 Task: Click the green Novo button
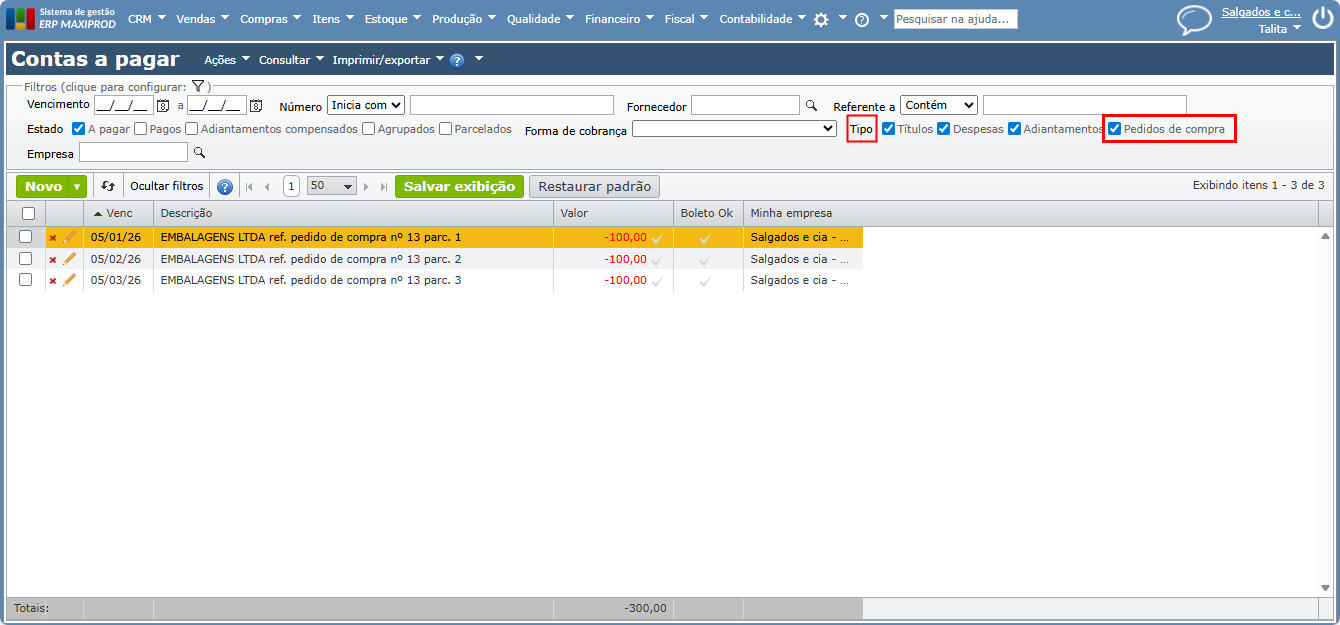click(x=43, y=187)
